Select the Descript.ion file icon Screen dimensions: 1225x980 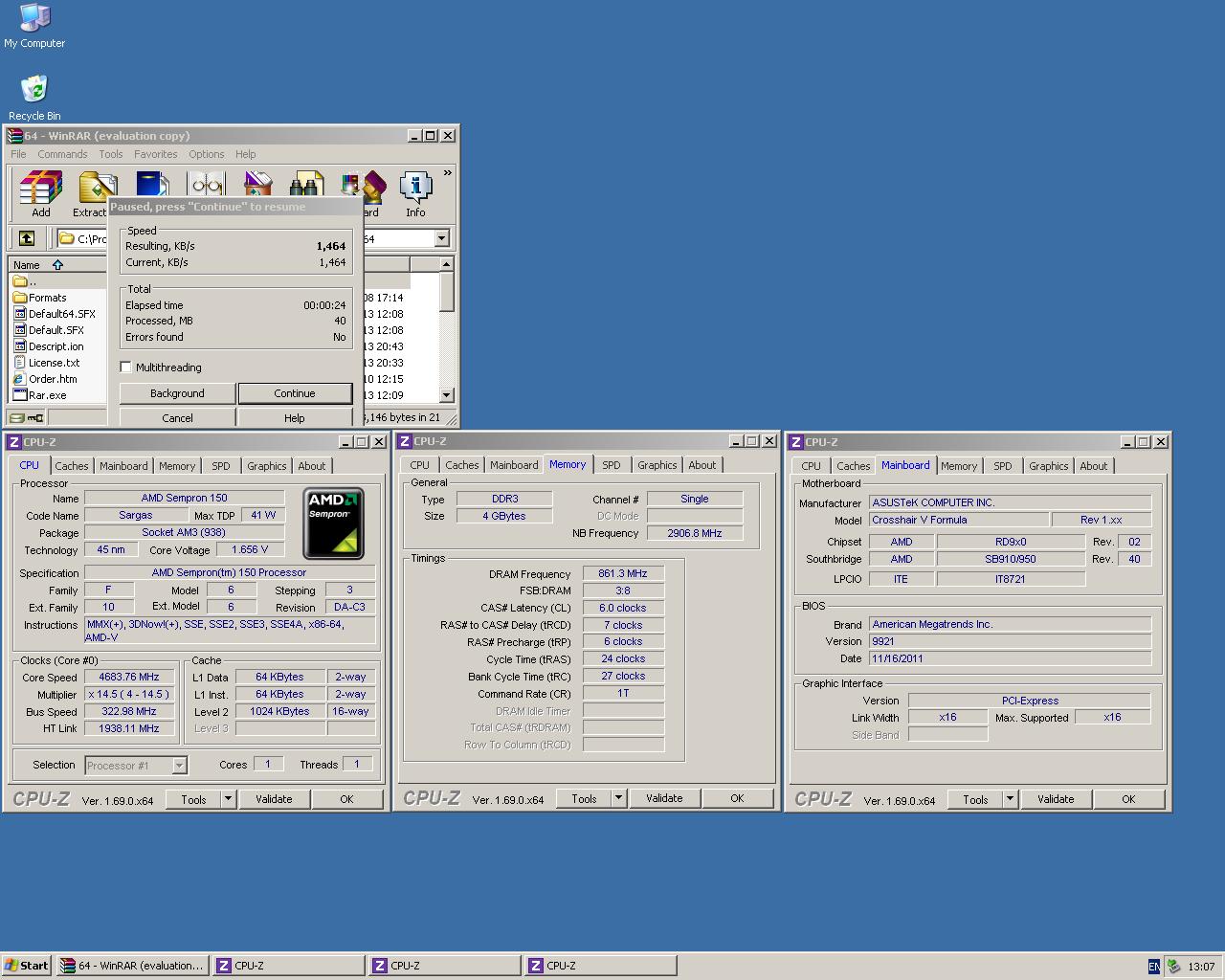click(19, 346)
